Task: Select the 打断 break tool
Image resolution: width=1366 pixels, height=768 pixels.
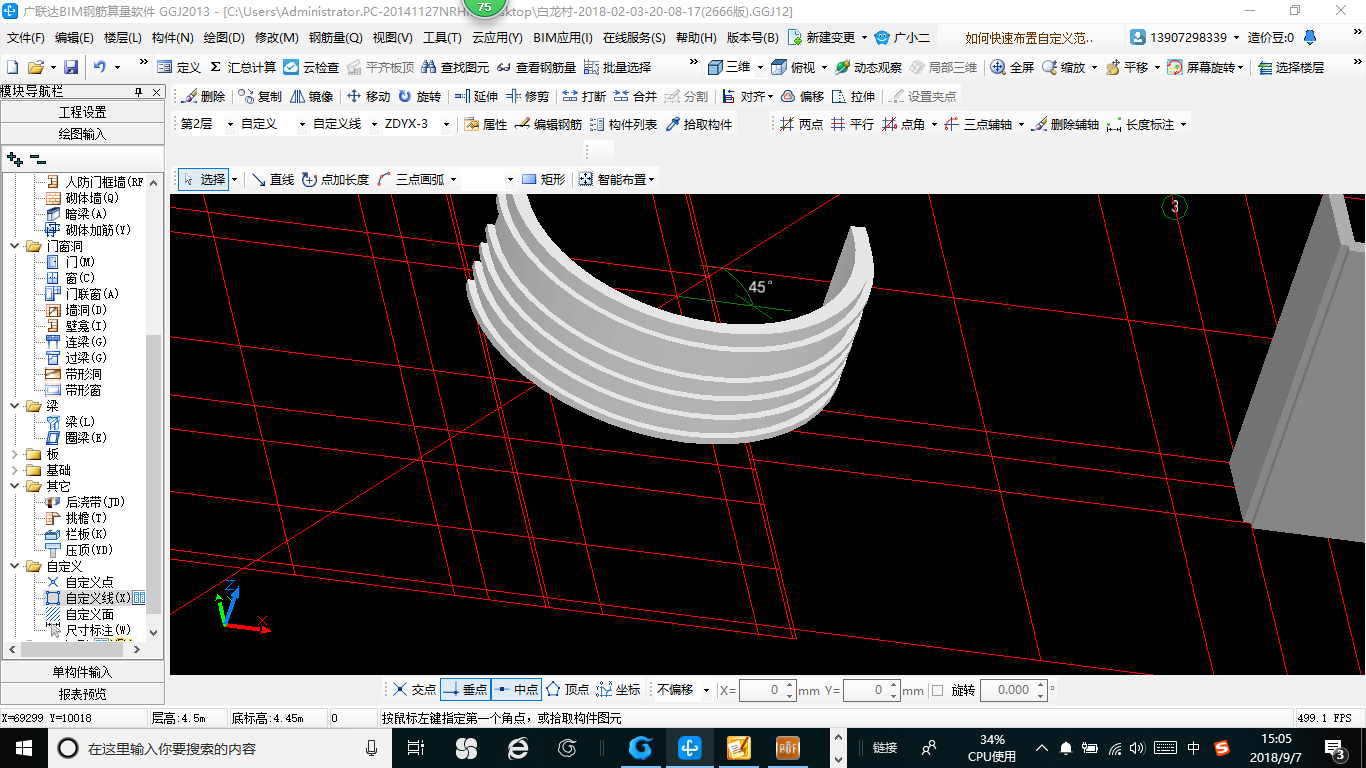Action: [x=584, y=97]
